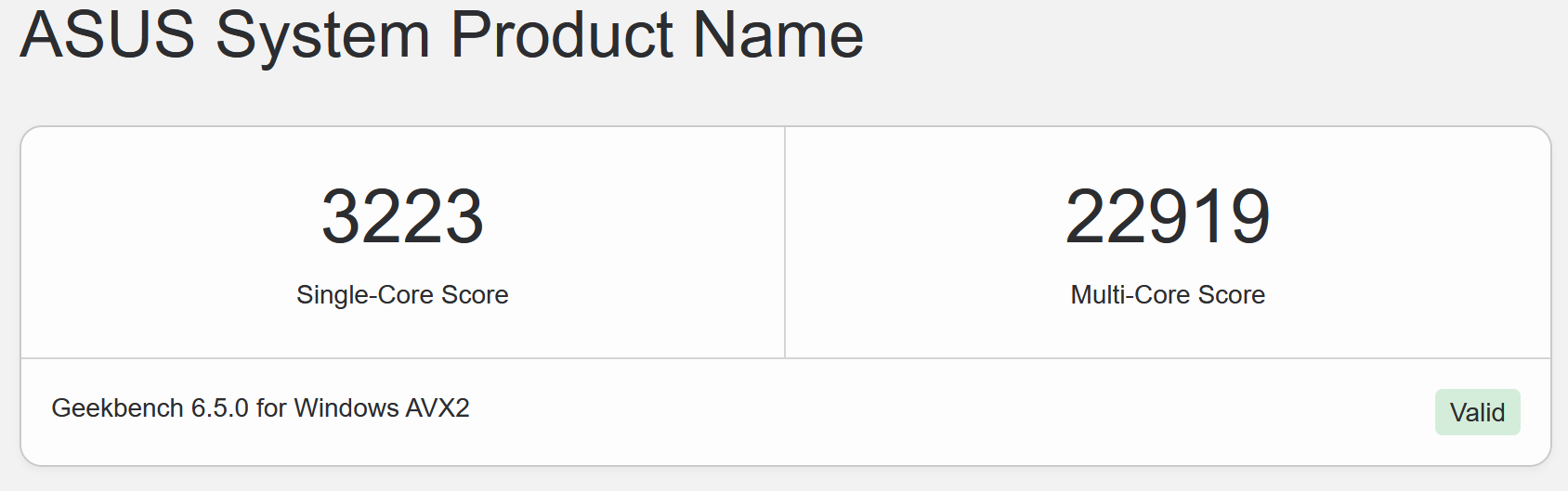Click the 3223 single-core score number
The height and width of the screenshot is (491, 1568).
[x=402, y=217]
